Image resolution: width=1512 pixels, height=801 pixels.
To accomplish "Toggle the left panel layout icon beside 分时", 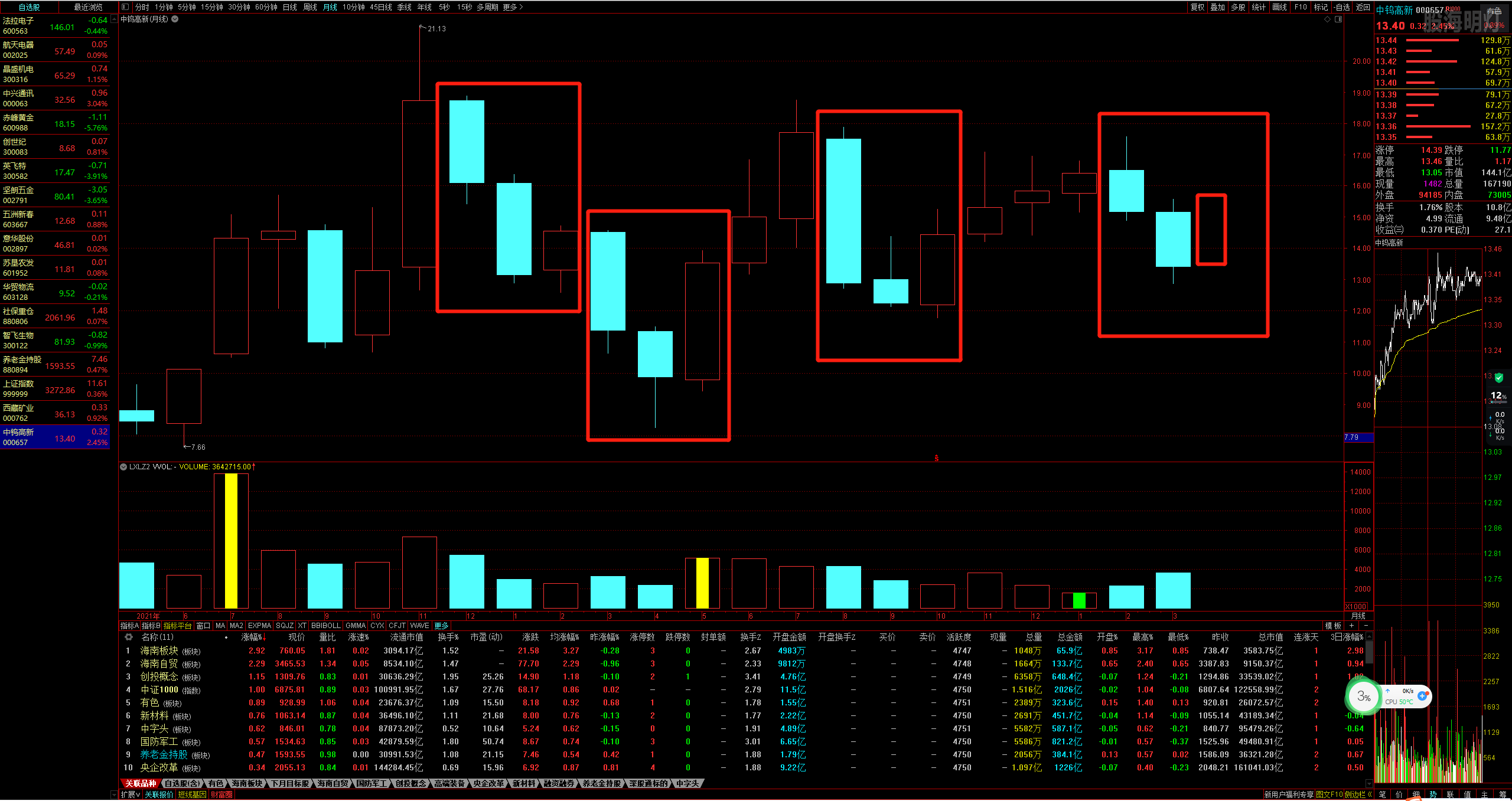I will 125,7.
